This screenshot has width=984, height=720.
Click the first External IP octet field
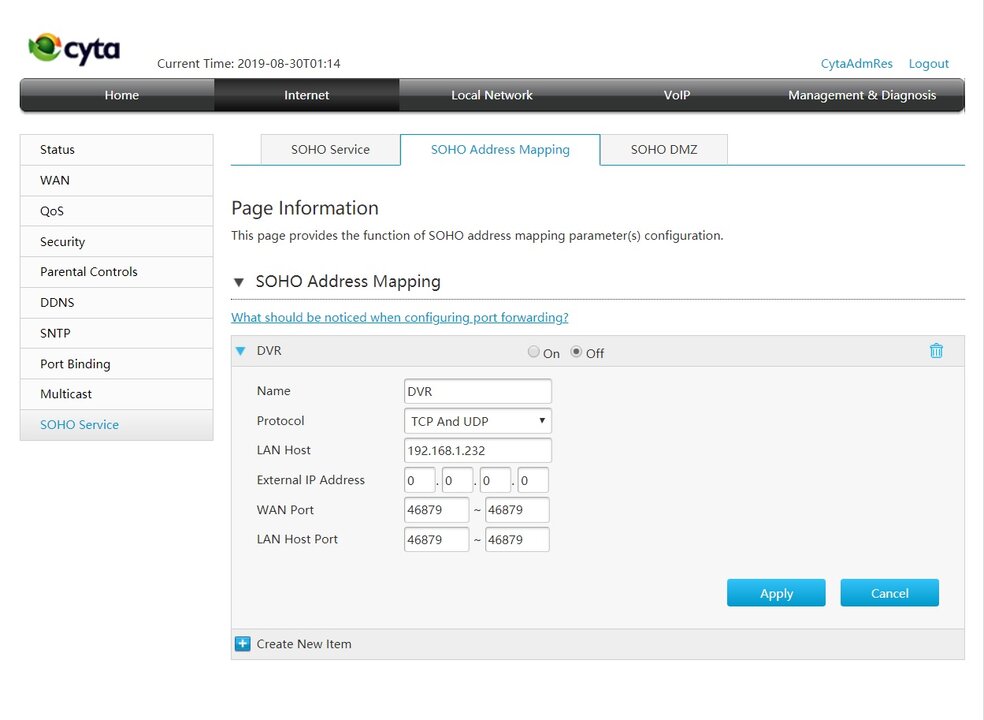tap(420, 480)
